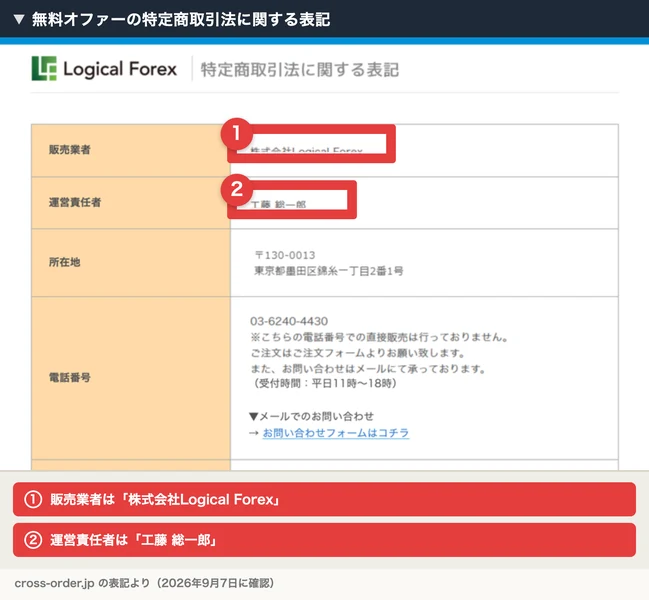
Task: Click the また、お問い合わせはメールにて line
Action: (x=368, y=369)
